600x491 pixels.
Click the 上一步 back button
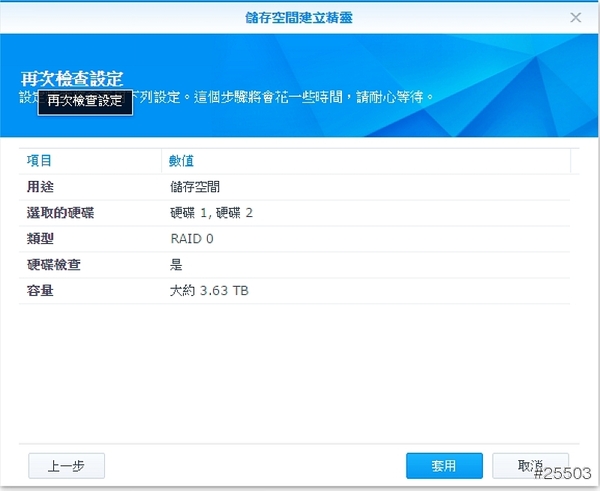pyautogui.click(x=66, y=466)
